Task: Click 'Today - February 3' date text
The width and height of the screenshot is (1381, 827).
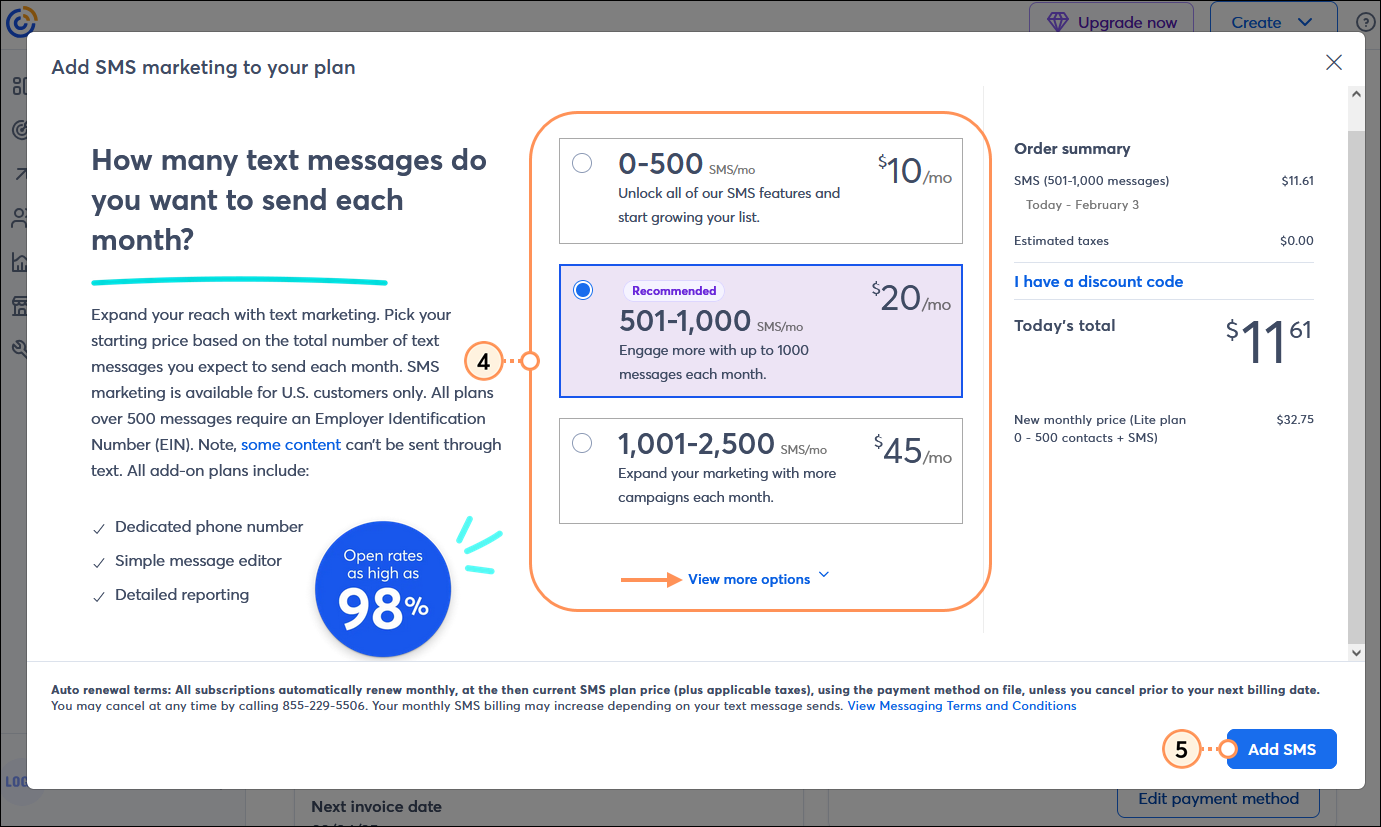Action: pos(1082,205)
